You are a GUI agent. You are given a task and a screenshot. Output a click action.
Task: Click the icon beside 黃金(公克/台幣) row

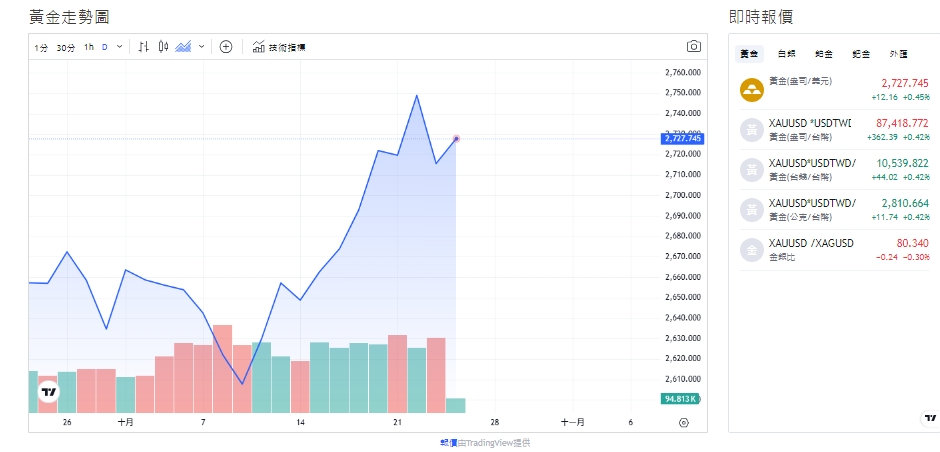click(752, 210)
